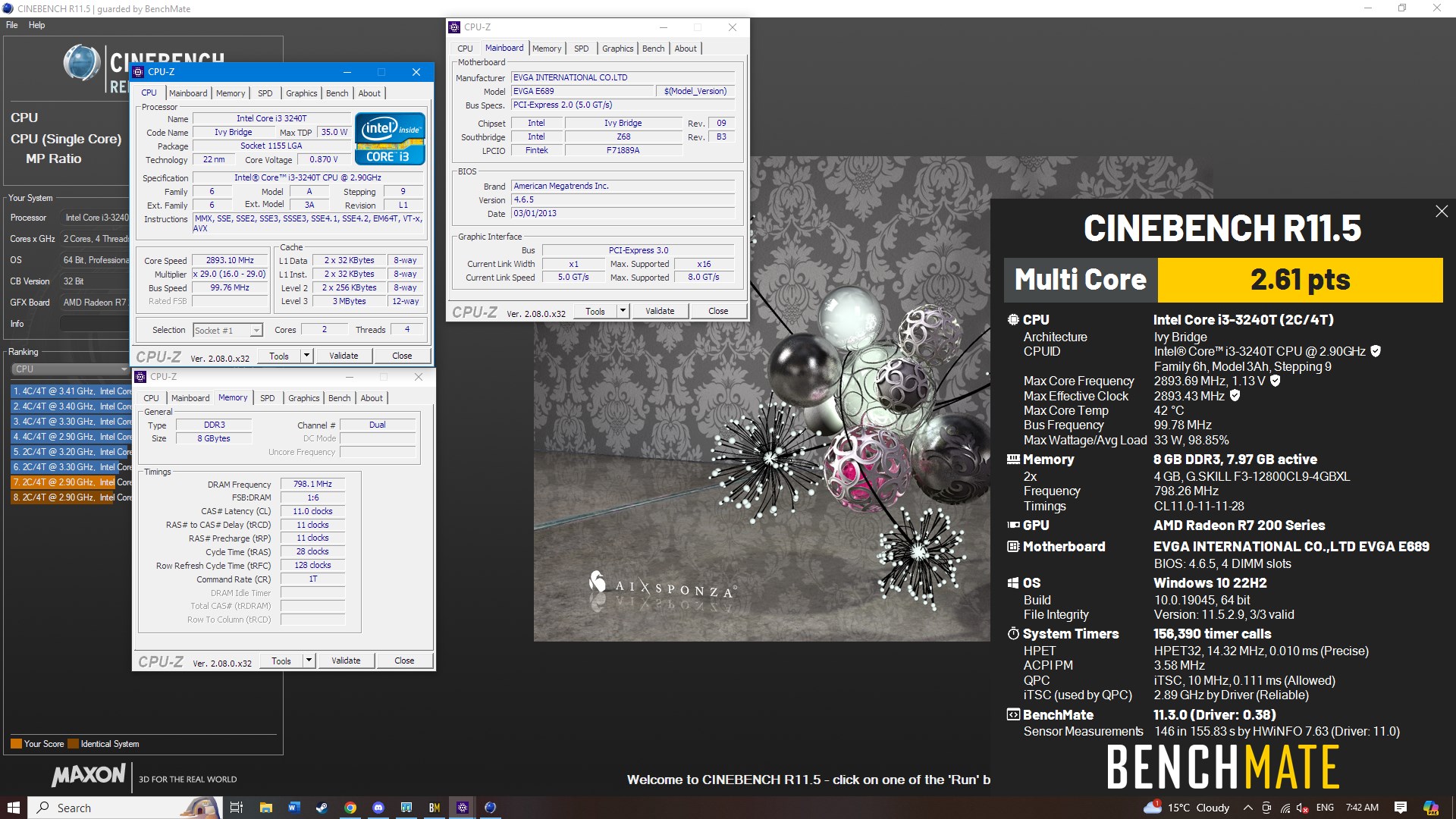Switch to Cinebench taskbar icon

click(x=490, y=808)
